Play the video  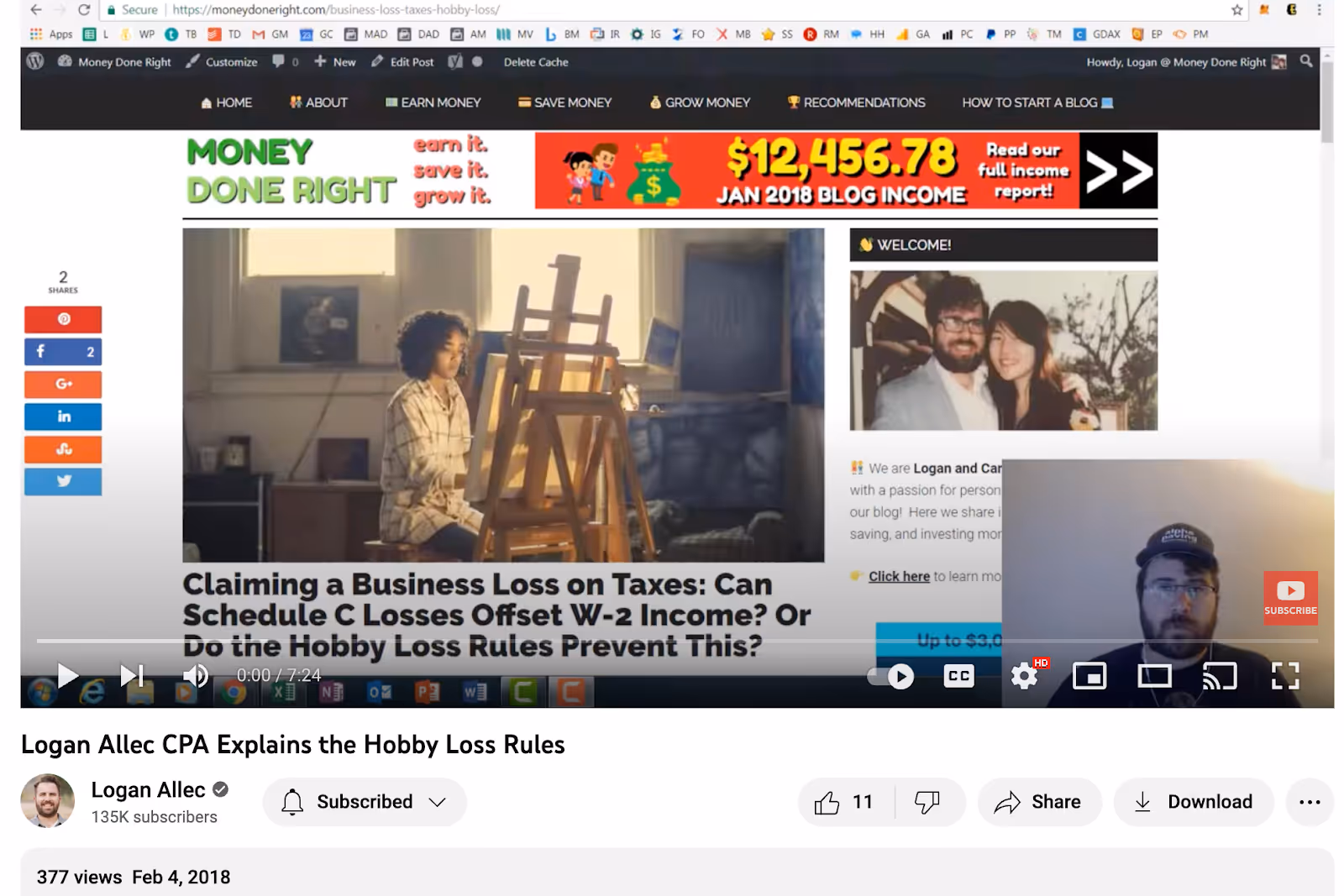(67, 675)
